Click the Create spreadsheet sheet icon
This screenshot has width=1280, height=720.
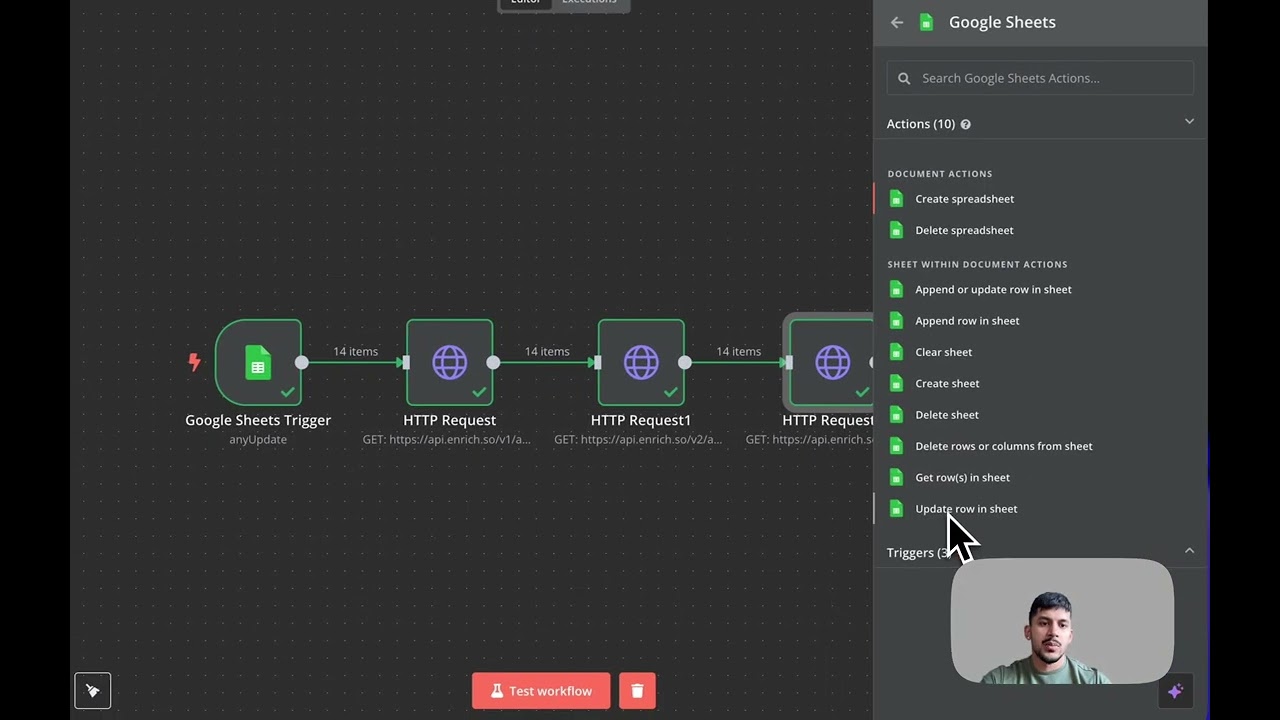click(x=896, y=199)
